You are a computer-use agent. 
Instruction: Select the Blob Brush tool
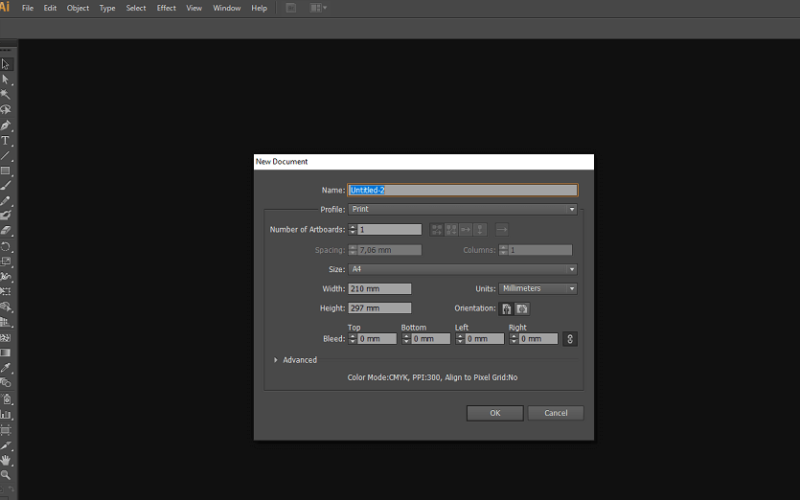tap(6, 215)
